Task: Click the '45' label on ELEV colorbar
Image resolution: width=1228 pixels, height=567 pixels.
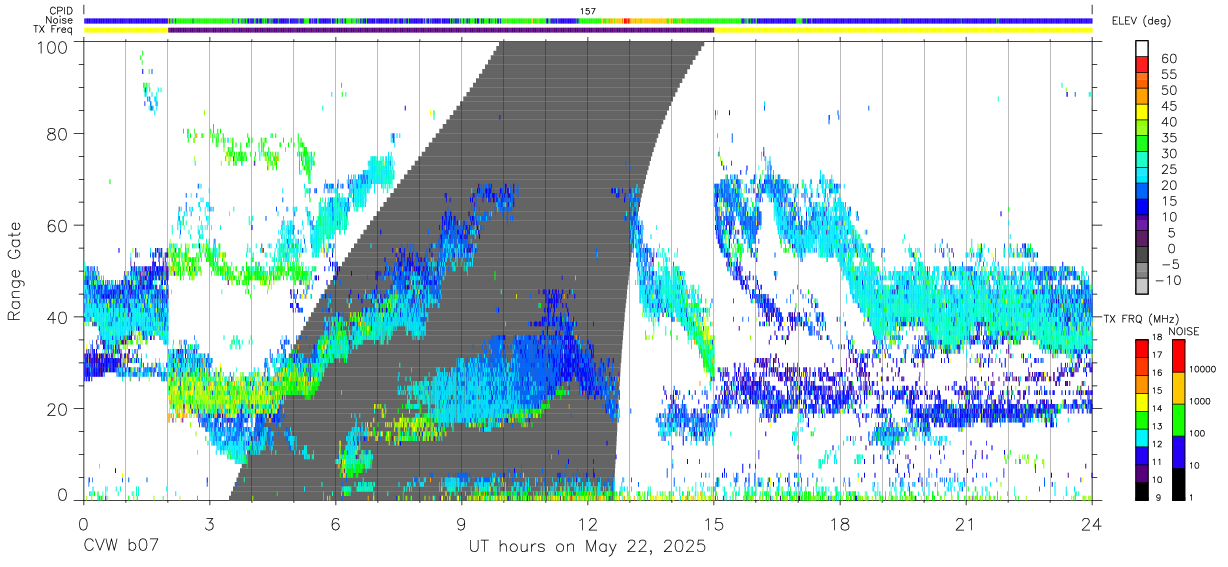Action: click(1168, 106)
